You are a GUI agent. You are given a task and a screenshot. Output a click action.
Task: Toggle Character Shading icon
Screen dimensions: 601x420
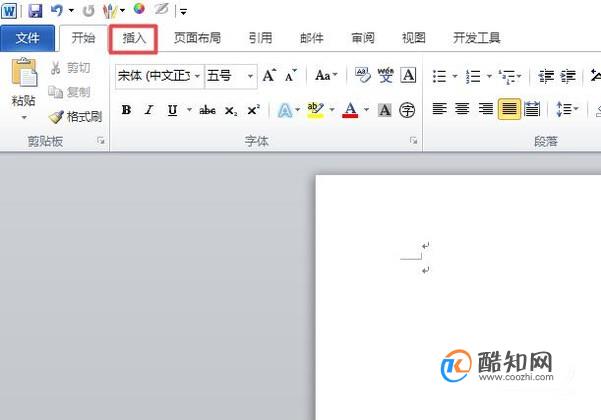coord(384,110)
